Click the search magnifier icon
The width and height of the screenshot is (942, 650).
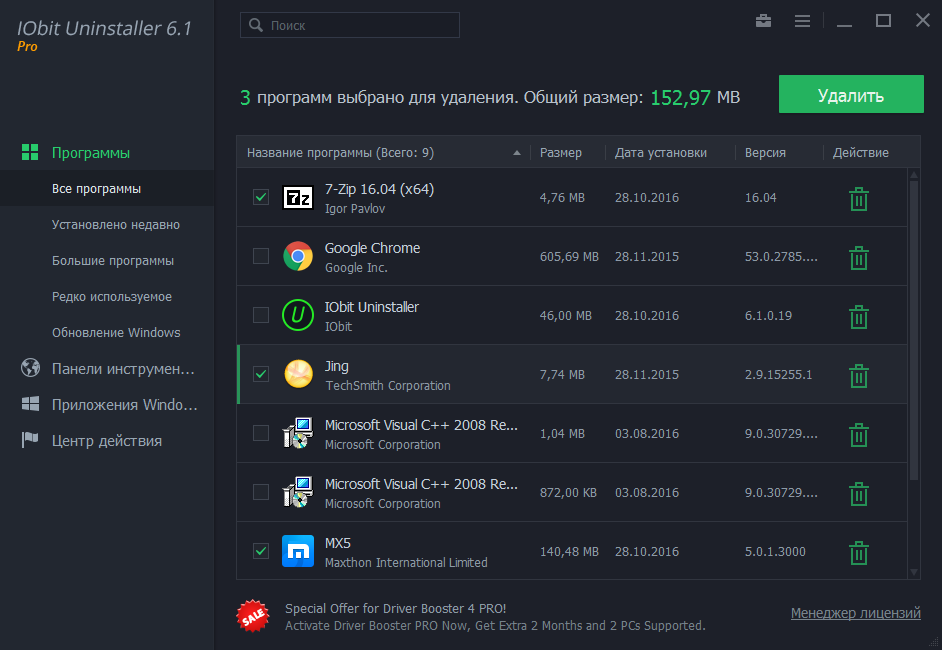[256, 25]
